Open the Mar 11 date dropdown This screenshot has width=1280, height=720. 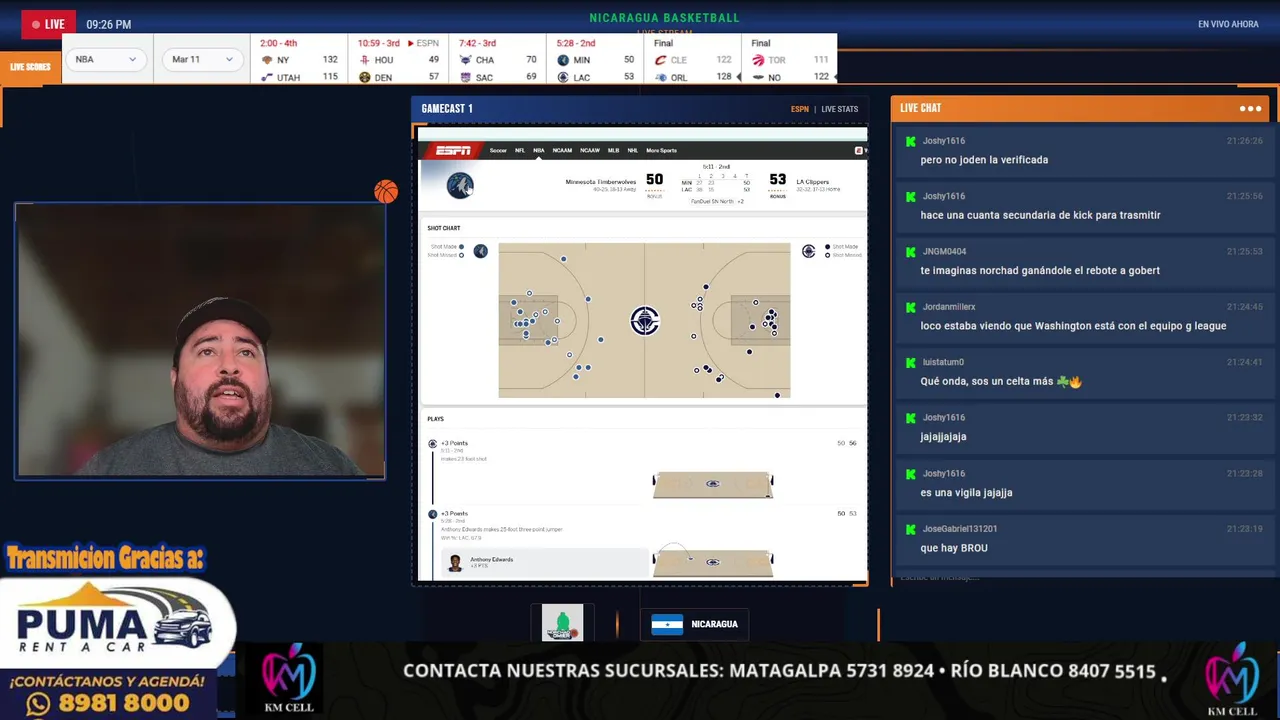[203, 59]
